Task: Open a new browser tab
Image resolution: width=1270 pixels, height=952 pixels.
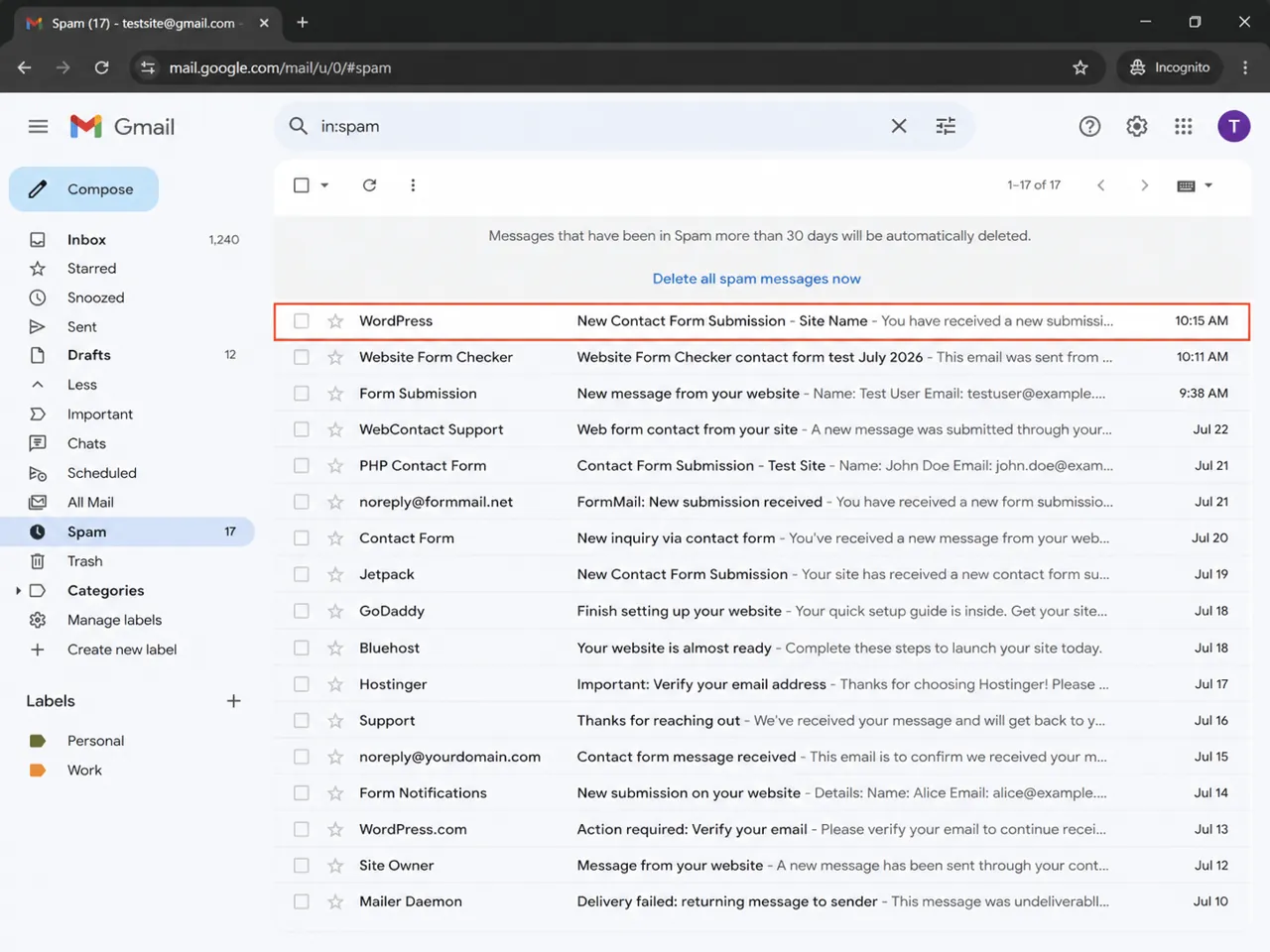Action: 303,22
